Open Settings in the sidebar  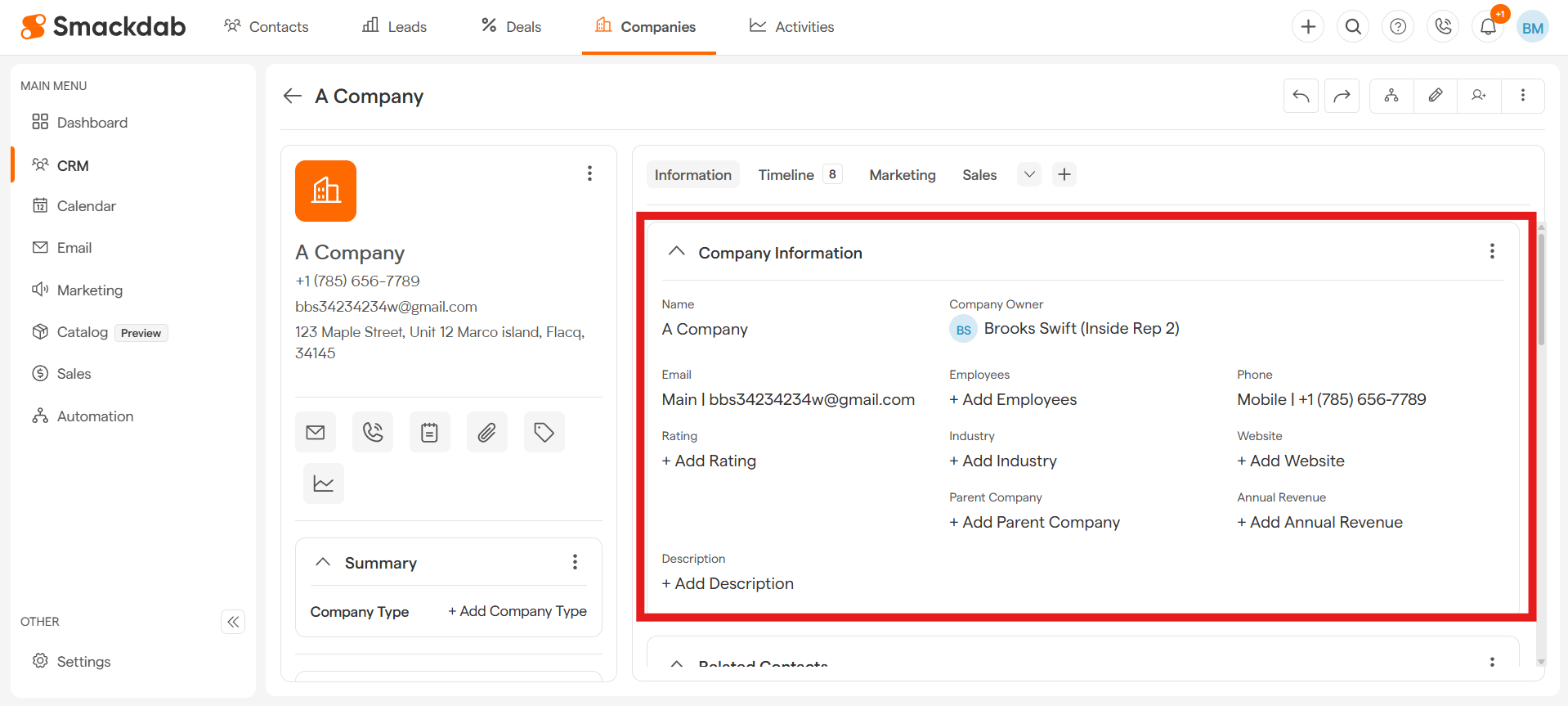83,662
